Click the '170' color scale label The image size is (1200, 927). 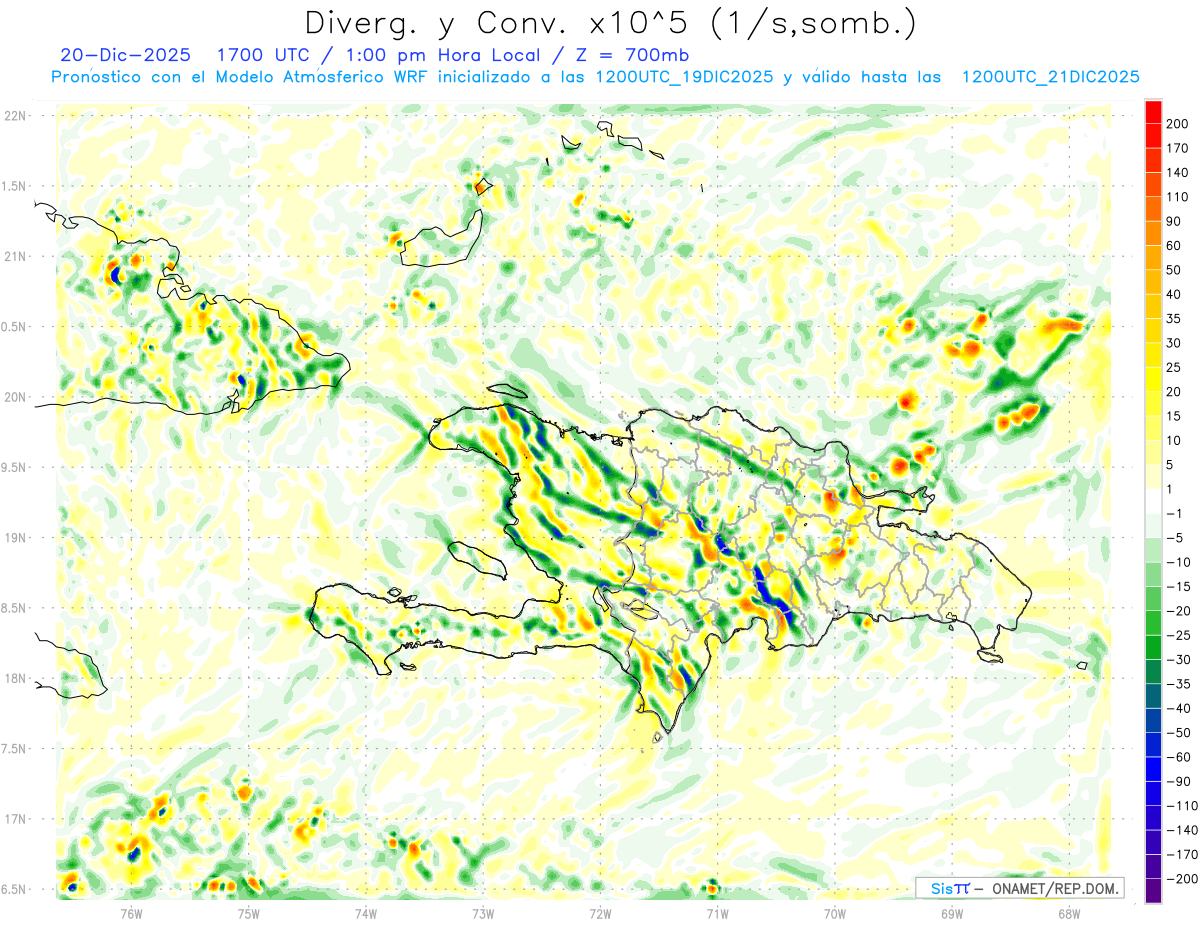[x=1178, y=148]
